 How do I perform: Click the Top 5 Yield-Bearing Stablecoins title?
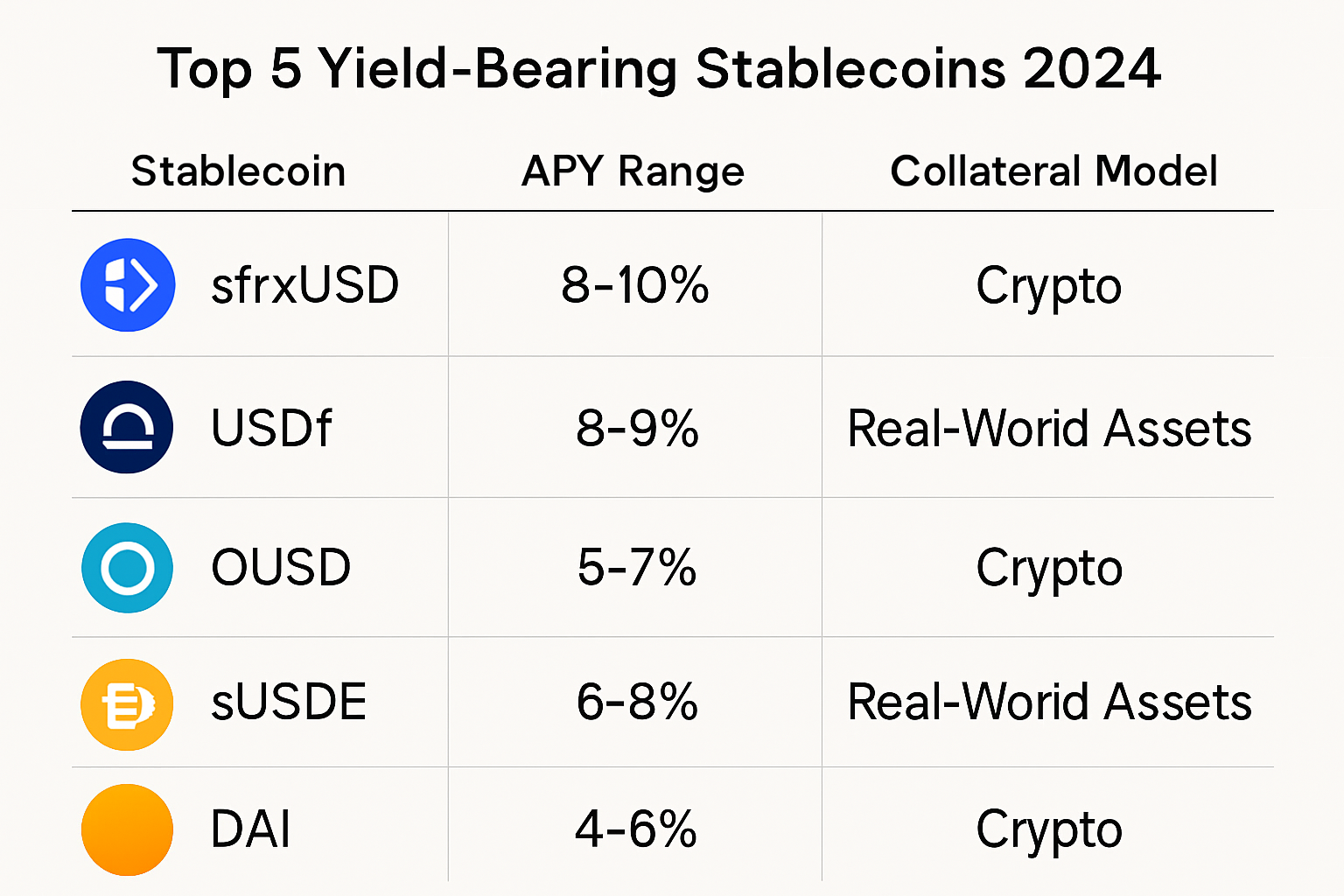click(659, 68)
